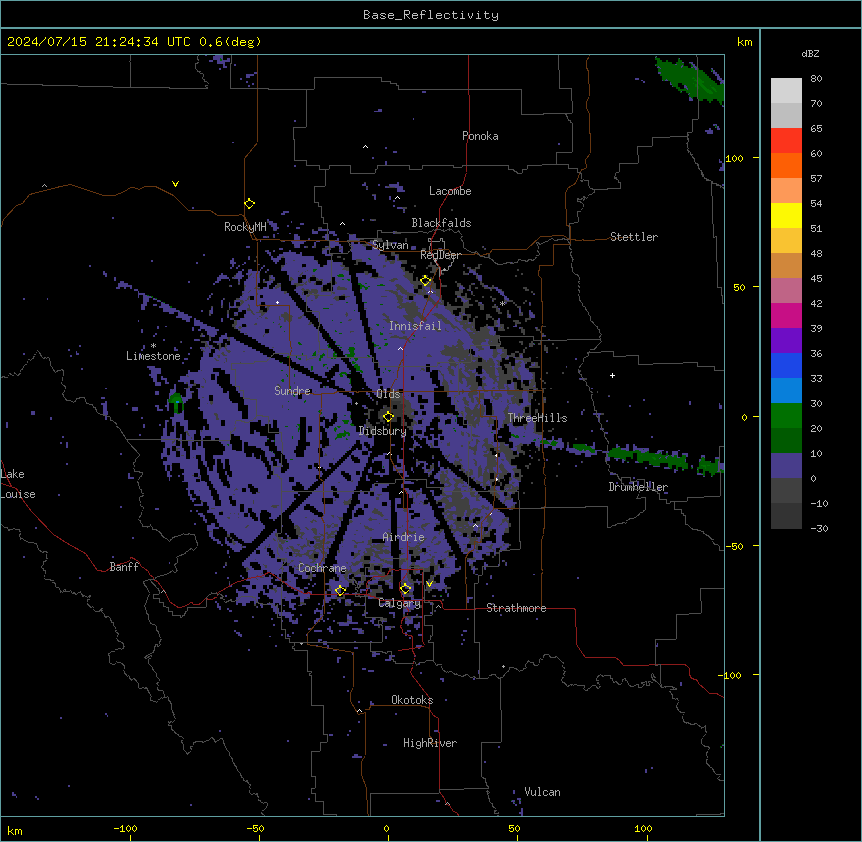Click the yellow radar site marker near Didsbury
The height and width of the screenshot is (842, 862).
point(388,417)
